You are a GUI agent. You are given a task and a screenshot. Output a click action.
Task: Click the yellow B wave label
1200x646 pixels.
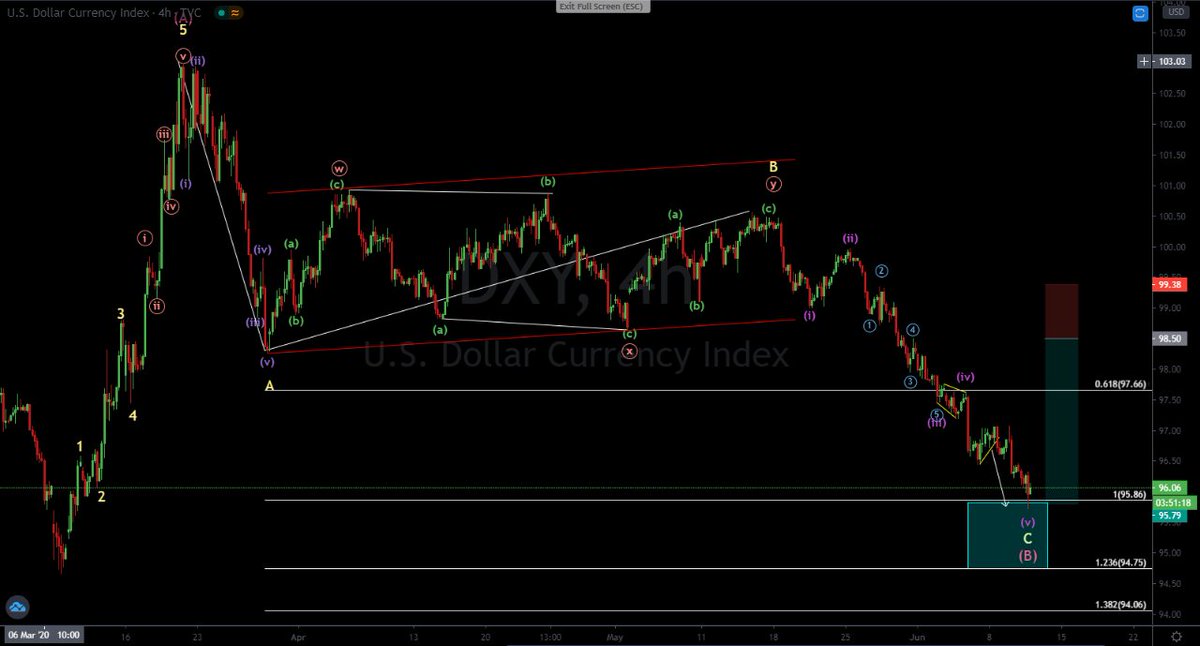773,166
